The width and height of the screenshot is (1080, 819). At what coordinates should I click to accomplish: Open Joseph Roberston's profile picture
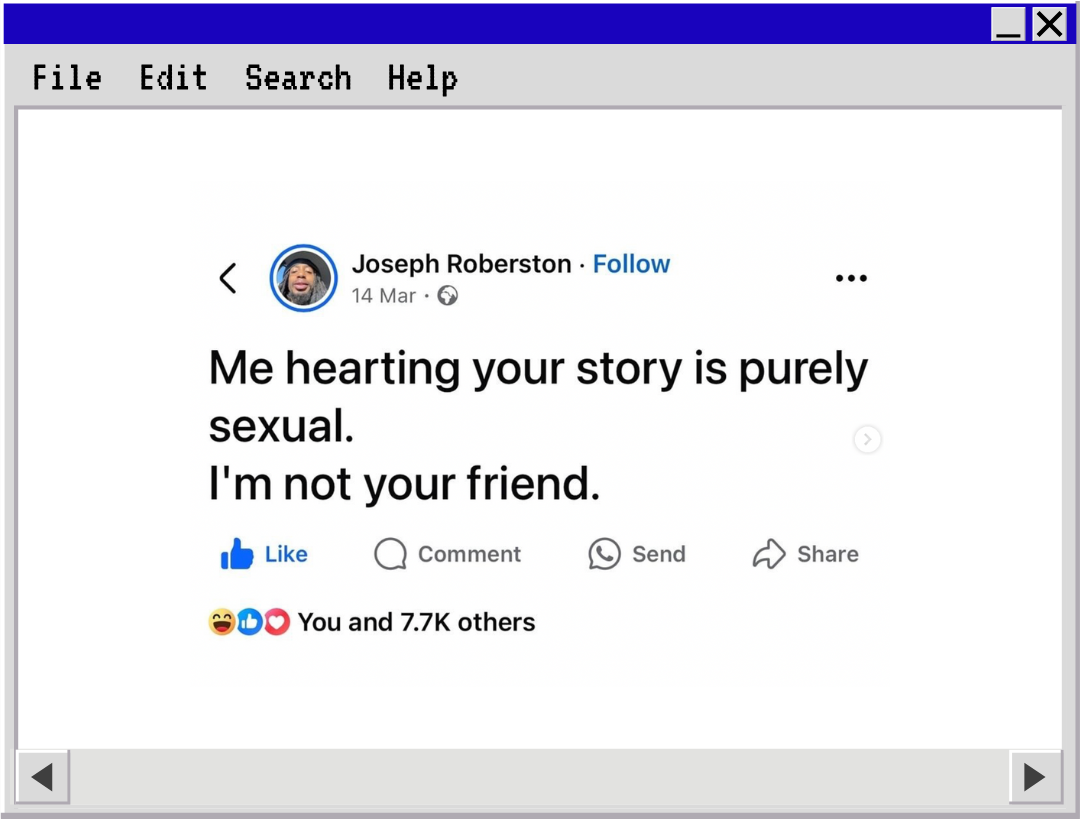click(x=303, y=278)
